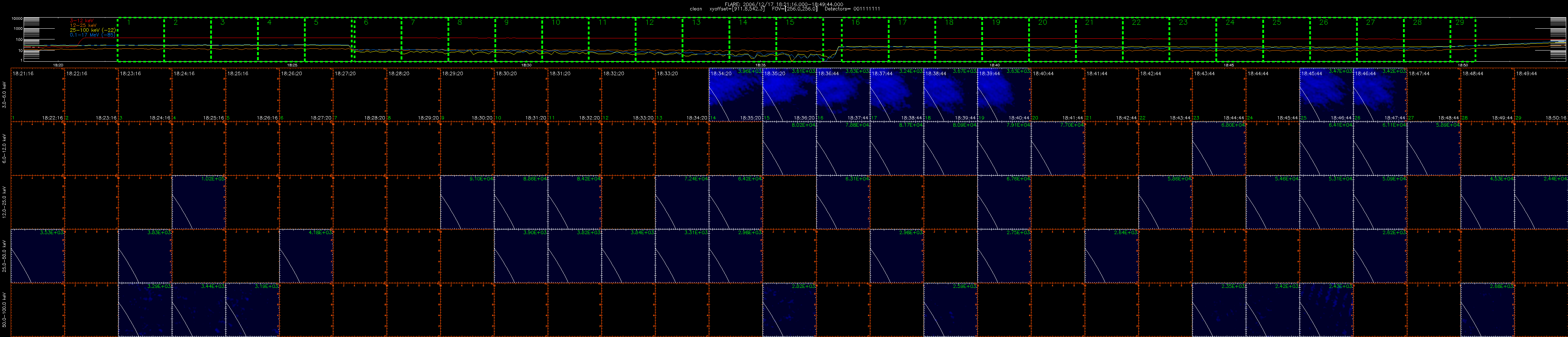Click the red '3-12 keV' legend entry
The image size is (1568, 337).
[x=82, y=21]
